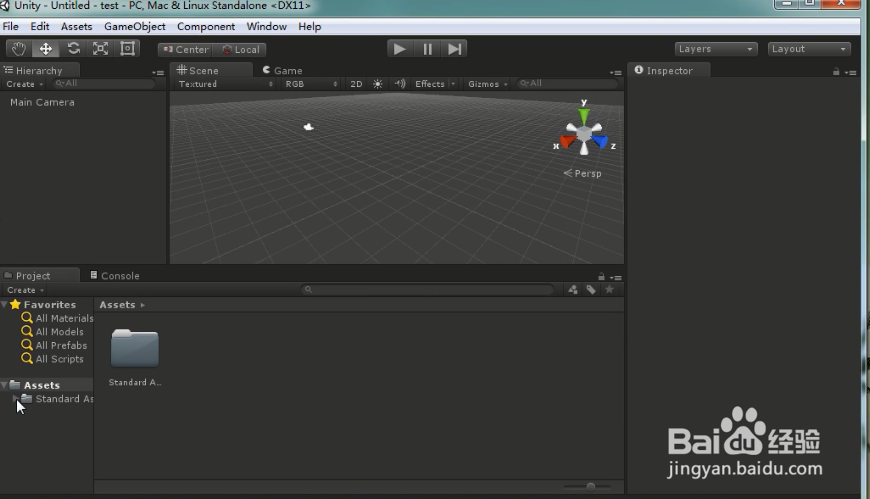Open Hierarchy Create dropdown
Image resolution: width=870 pixels, height=499 pixels.
(x=24, y=84)
